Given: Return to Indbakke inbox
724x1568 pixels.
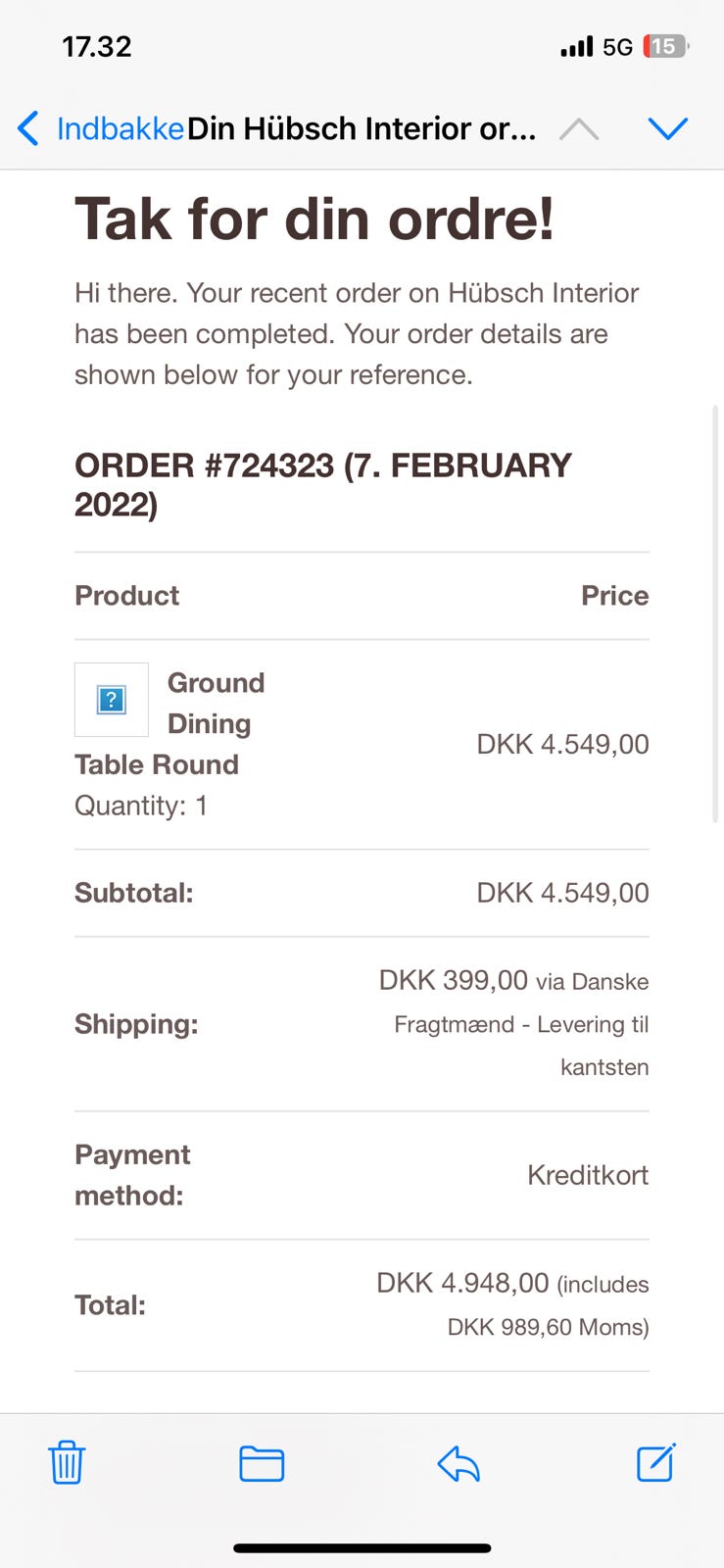Looking at the screenshot, I should tap(120, 128).
